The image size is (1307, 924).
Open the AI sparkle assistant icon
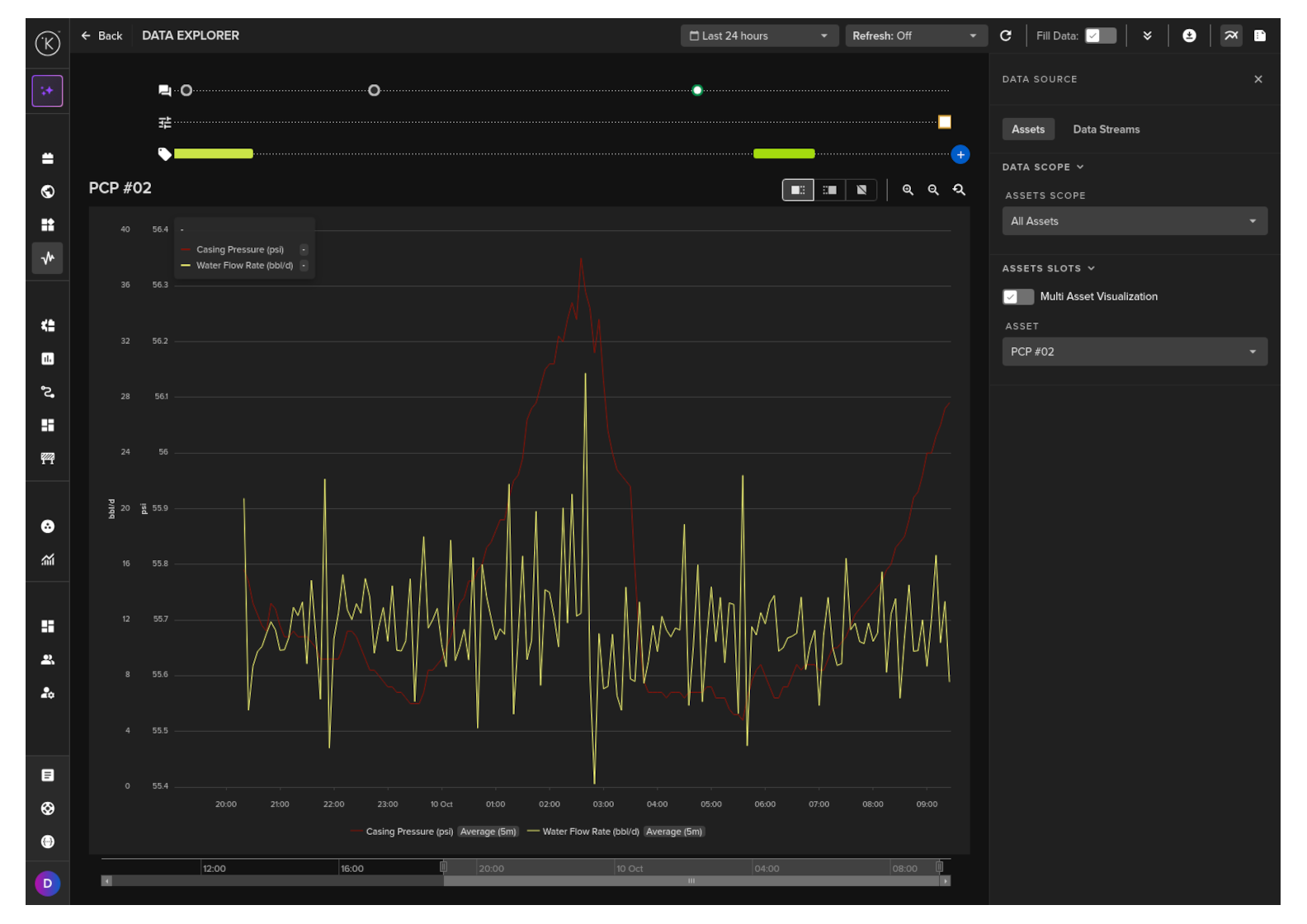[x=48, y=91]
